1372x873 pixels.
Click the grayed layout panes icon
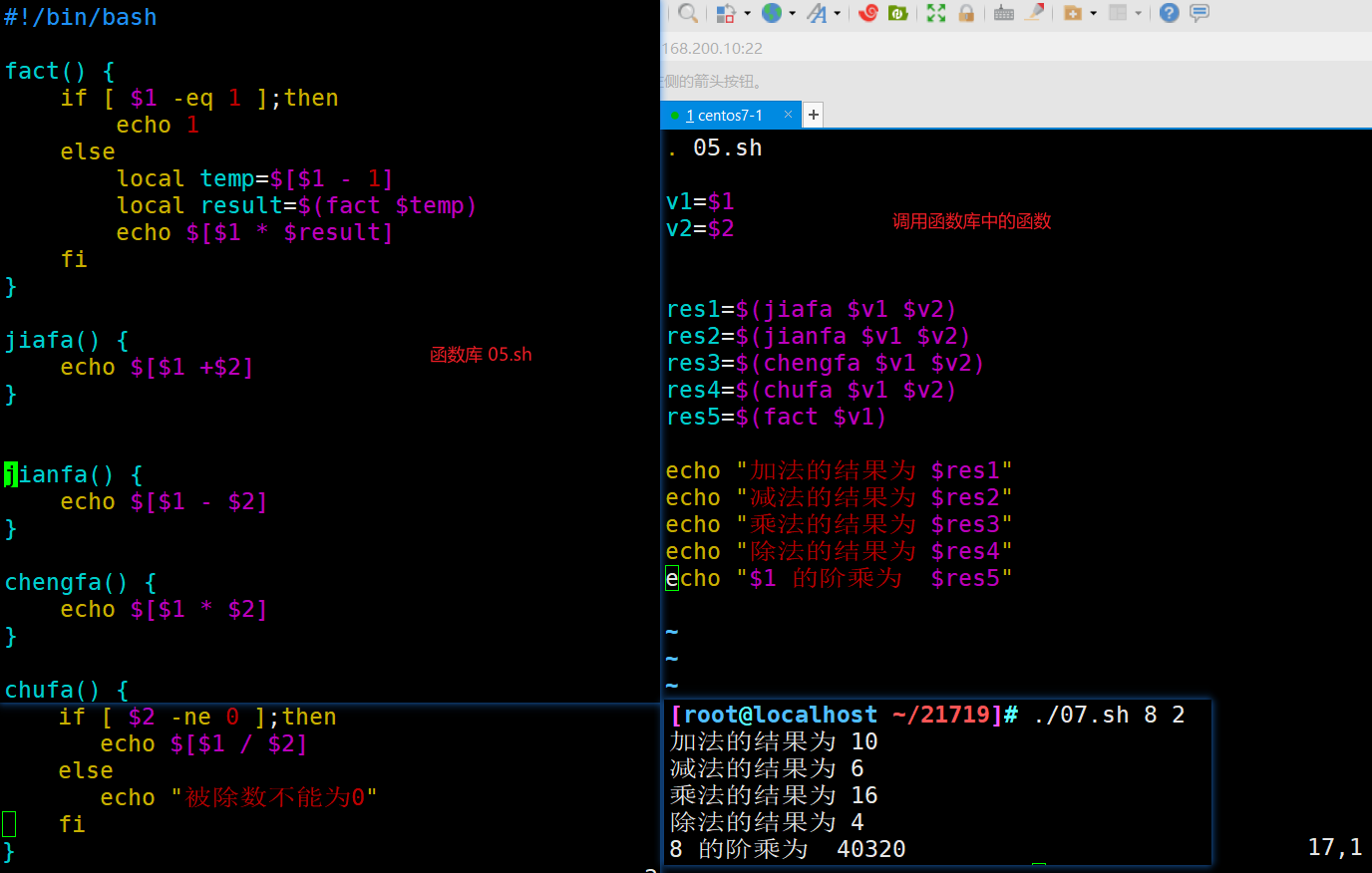pos(1118,13)
